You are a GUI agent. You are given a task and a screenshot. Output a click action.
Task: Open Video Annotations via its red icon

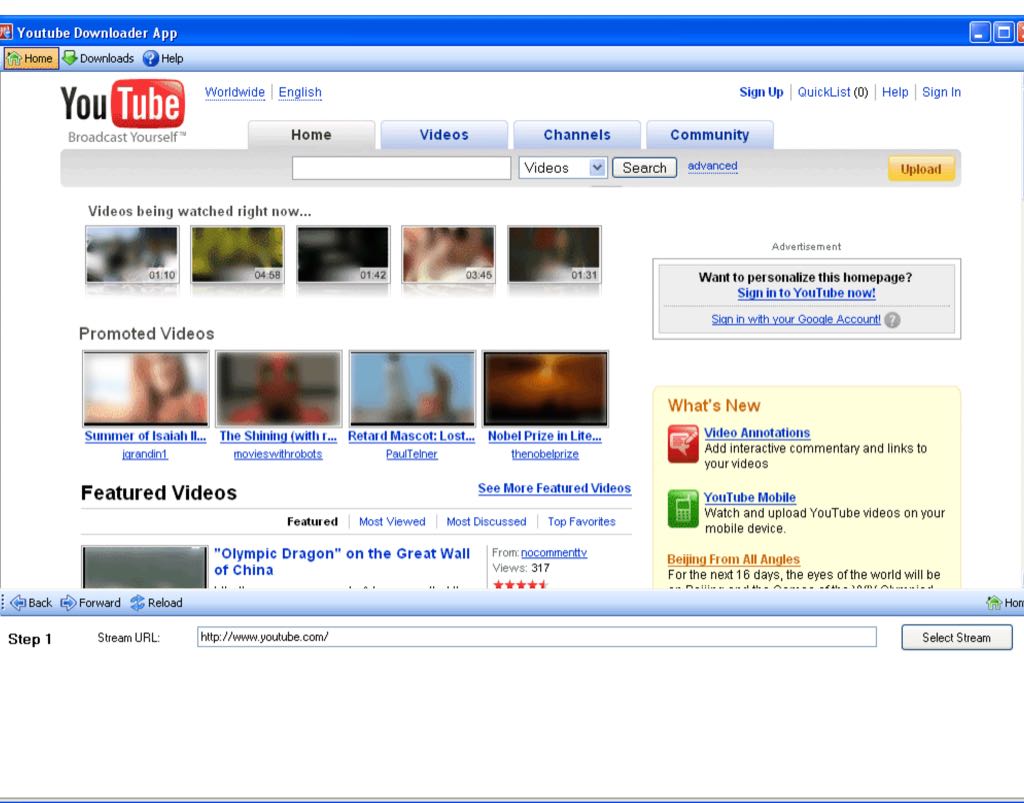click(683, 446)
